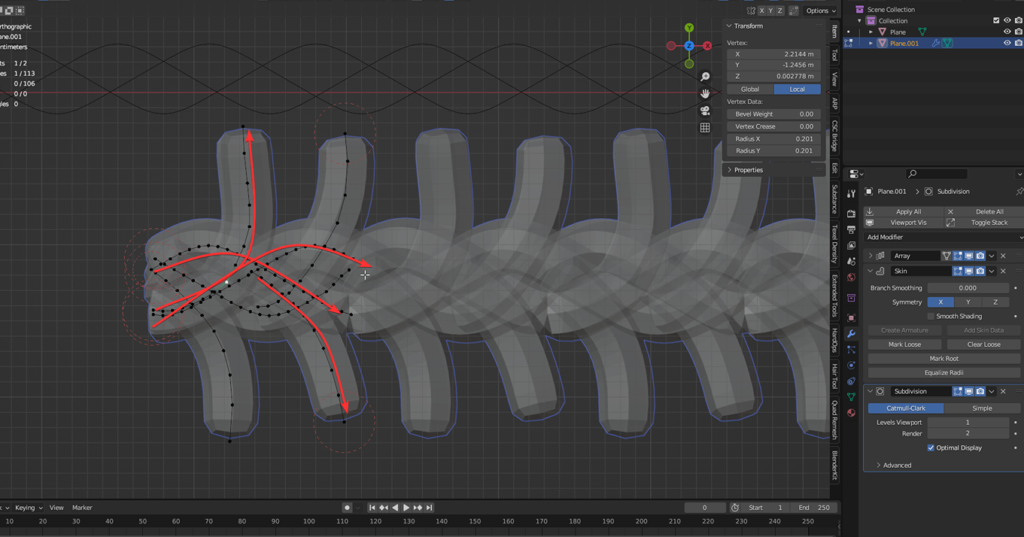Click the Z axis on navigation gizmo

pos(689,46)
